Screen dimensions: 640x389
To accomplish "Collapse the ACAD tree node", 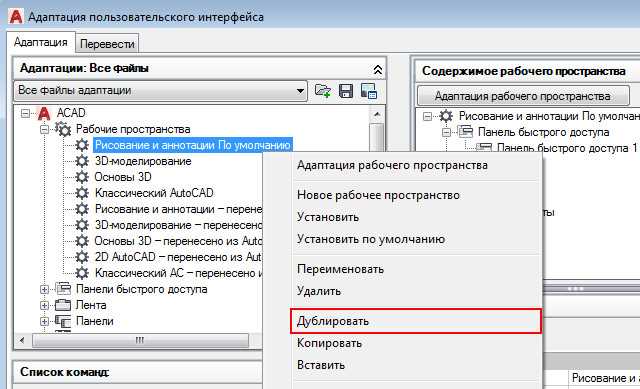I will (x=25, y=113).
